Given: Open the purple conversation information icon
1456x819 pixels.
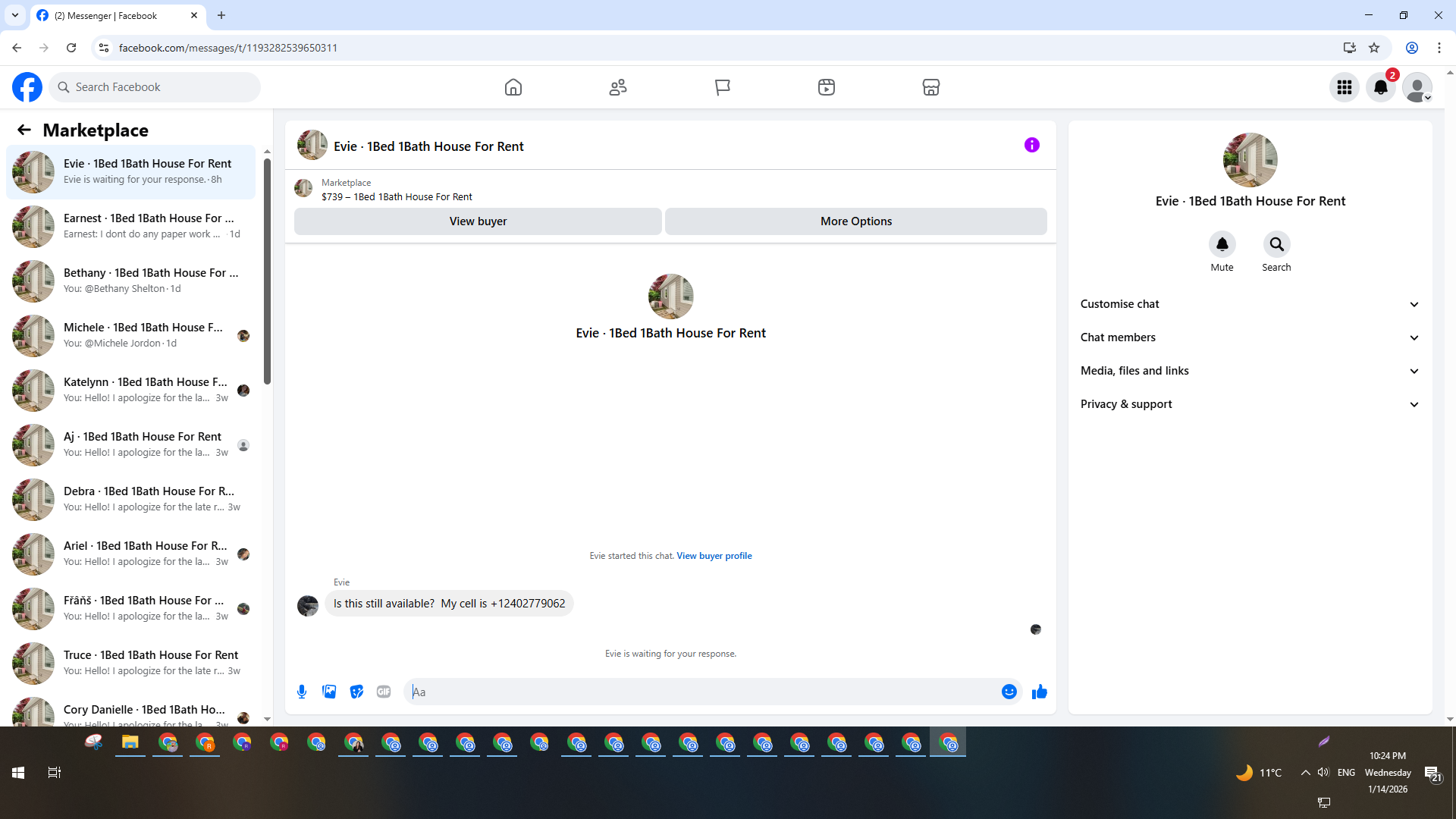Looking at the screenshot, I should click(1031, 145).
